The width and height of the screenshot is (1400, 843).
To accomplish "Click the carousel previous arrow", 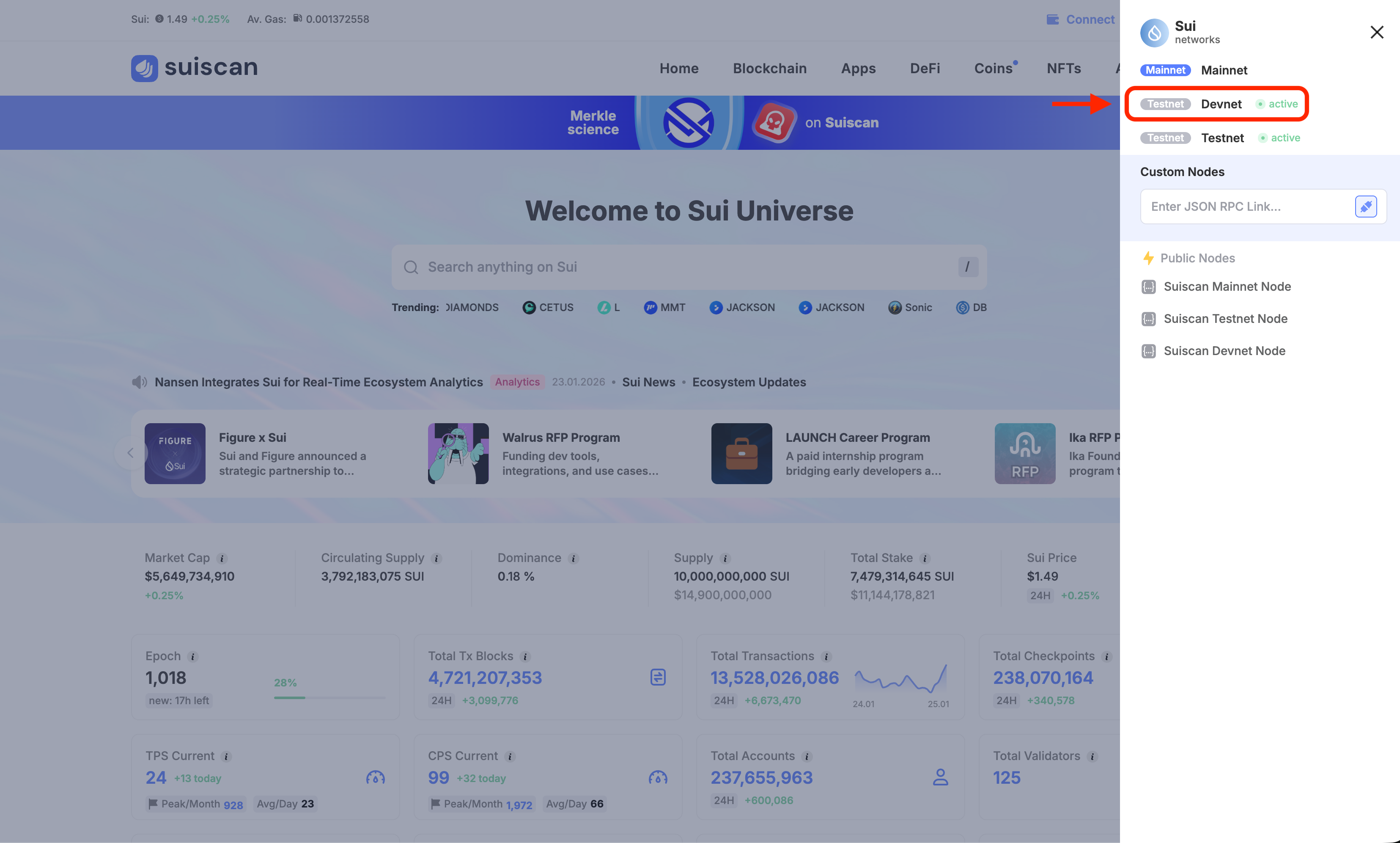I will coord(131,453).
